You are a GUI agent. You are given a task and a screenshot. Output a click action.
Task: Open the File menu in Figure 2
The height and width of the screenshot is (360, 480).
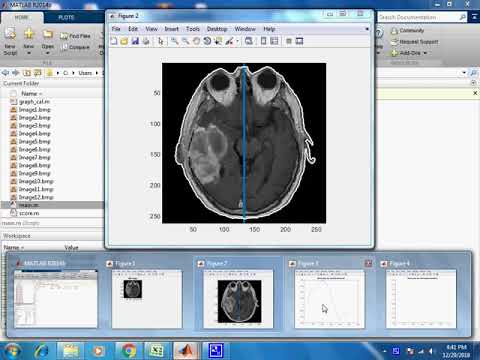pyautogui.click(x=116, y=29)
